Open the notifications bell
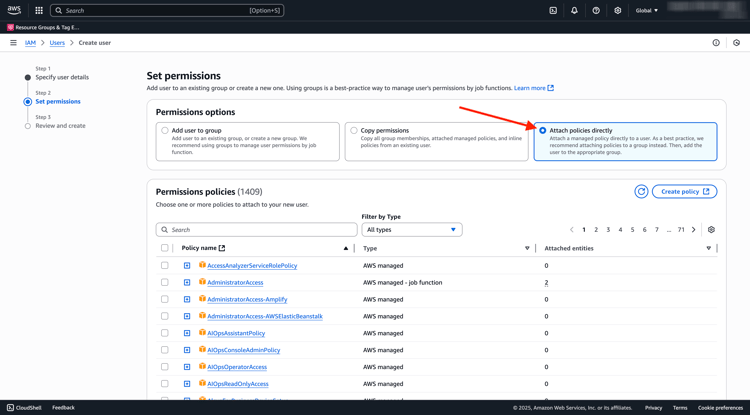Screen dimensions: 750x415 pyautogui.click(x=574, y=11)
